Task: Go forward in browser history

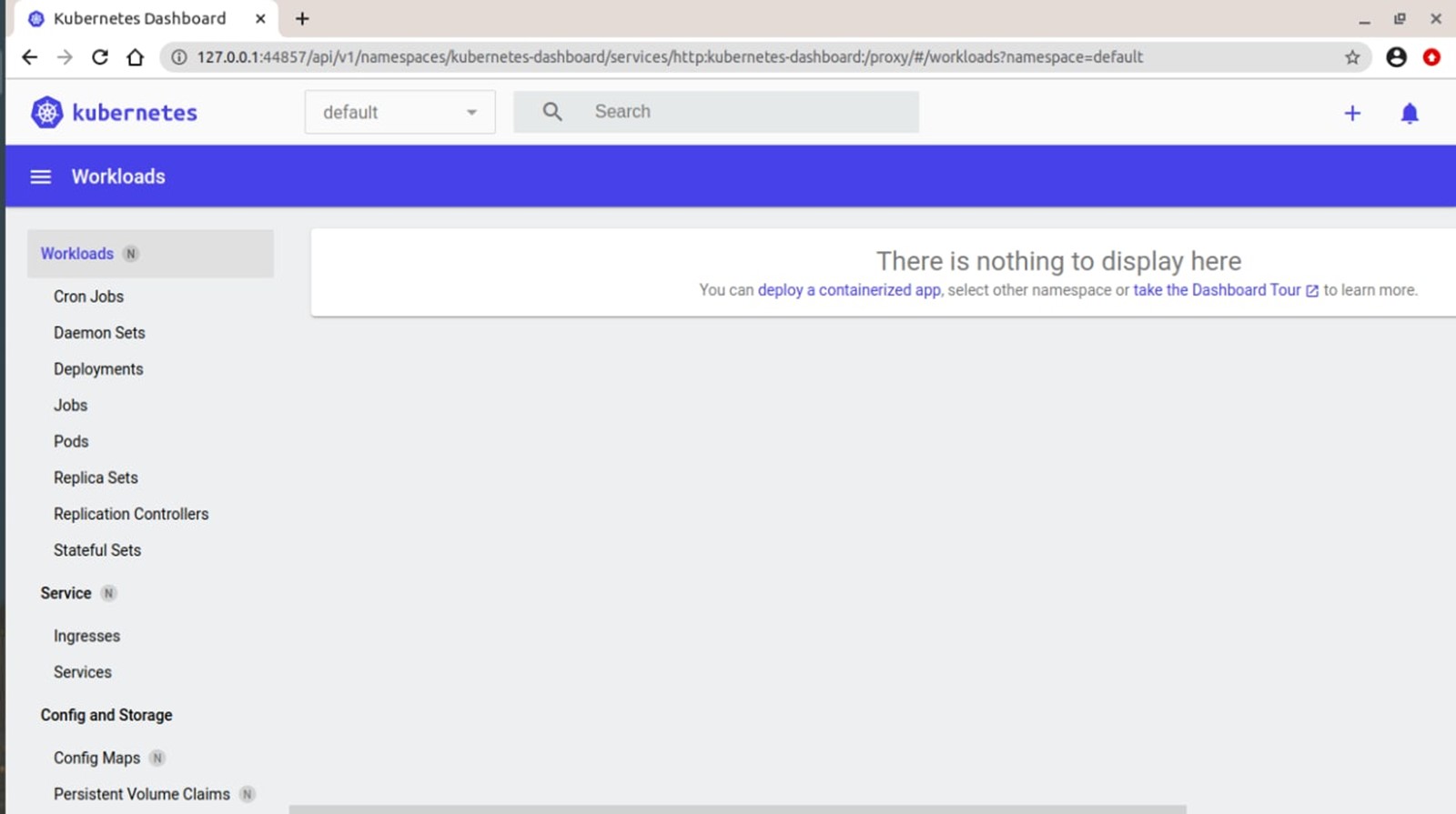Action: click(x=65, y=56)
